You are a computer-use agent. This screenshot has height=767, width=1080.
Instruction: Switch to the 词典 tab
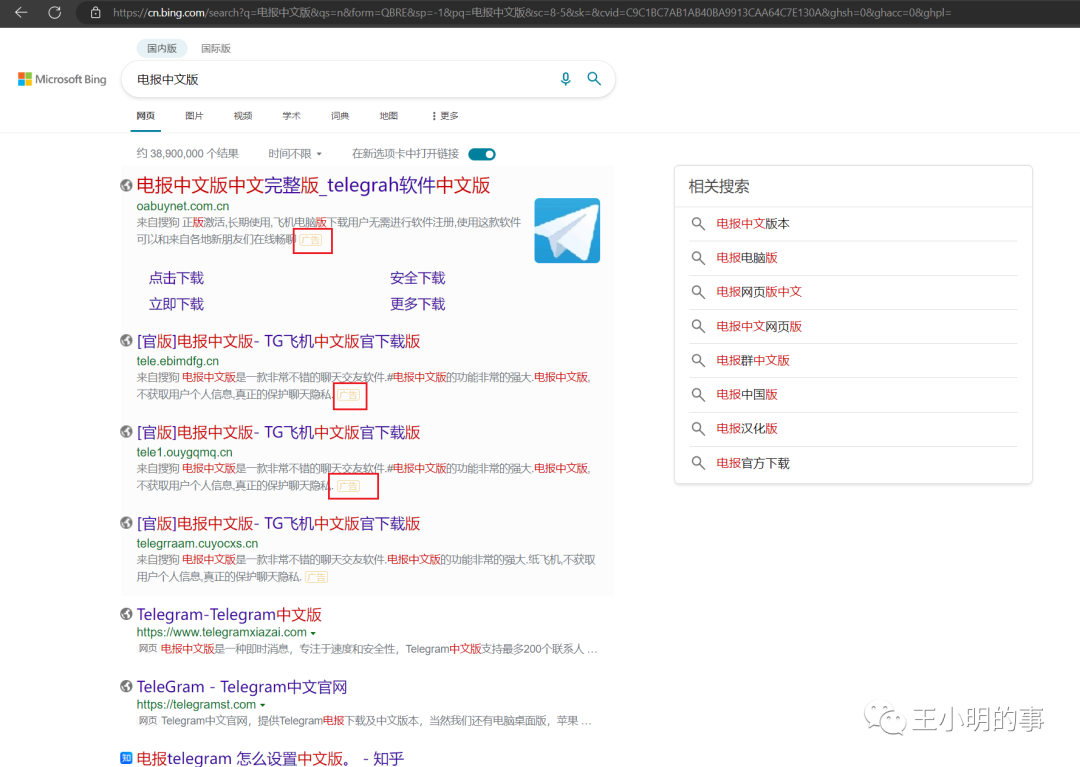pyautogui.click(x=340, y=116)
